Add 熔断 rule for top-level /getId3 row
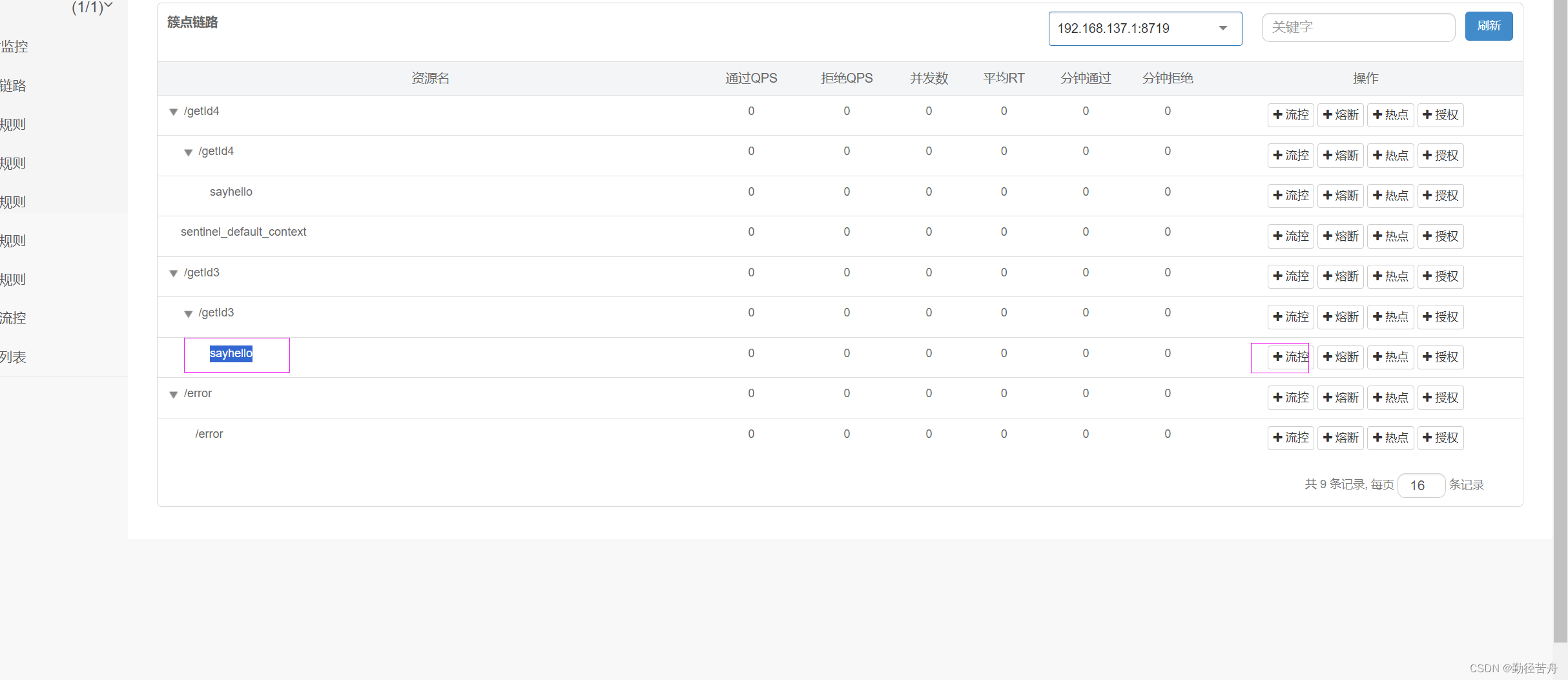The height and width of the screenshot is (680, 1568). coord(1340,276)
